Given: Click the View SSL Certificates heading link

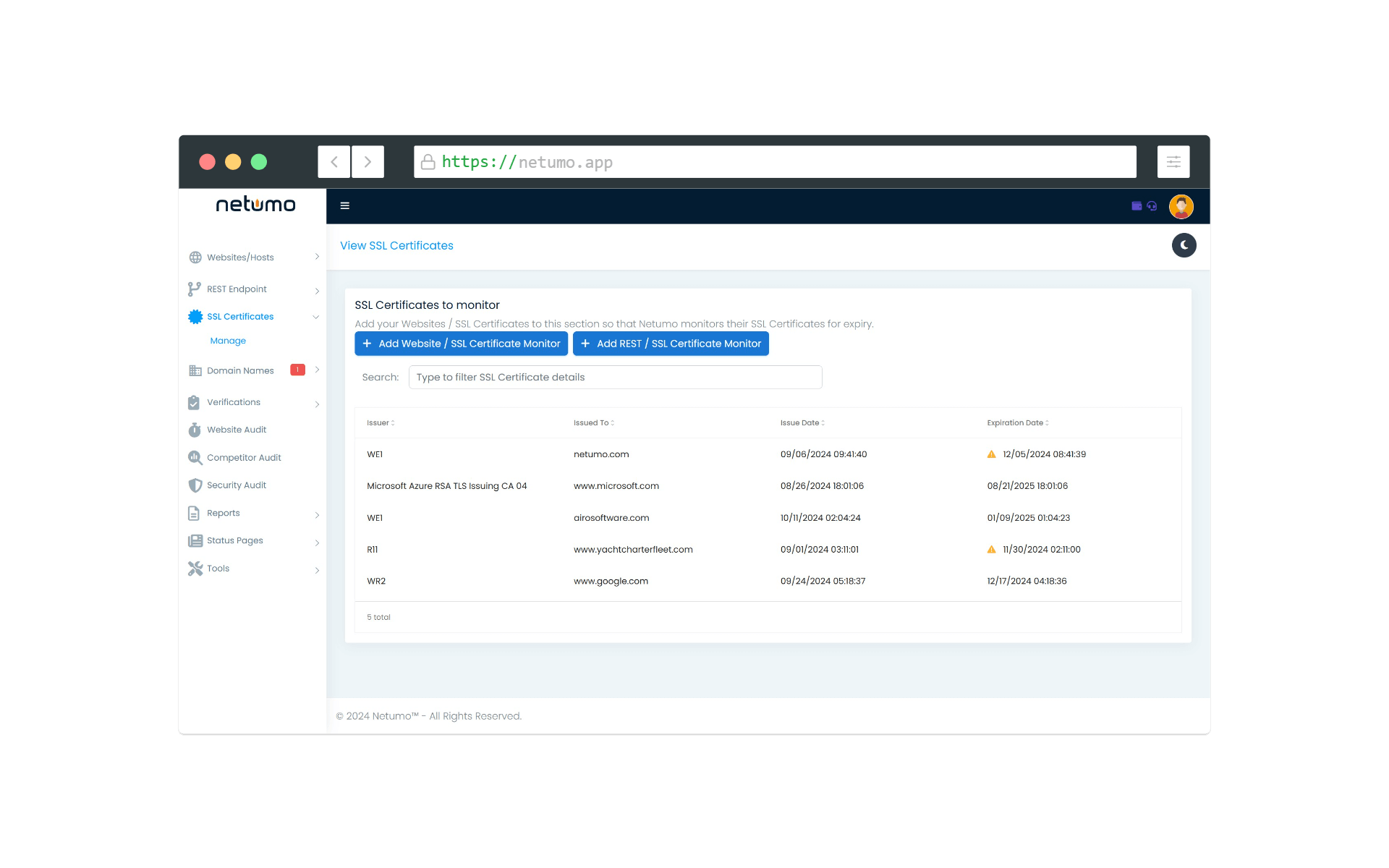Looking at the screenshot, I should tap(396, 246).
